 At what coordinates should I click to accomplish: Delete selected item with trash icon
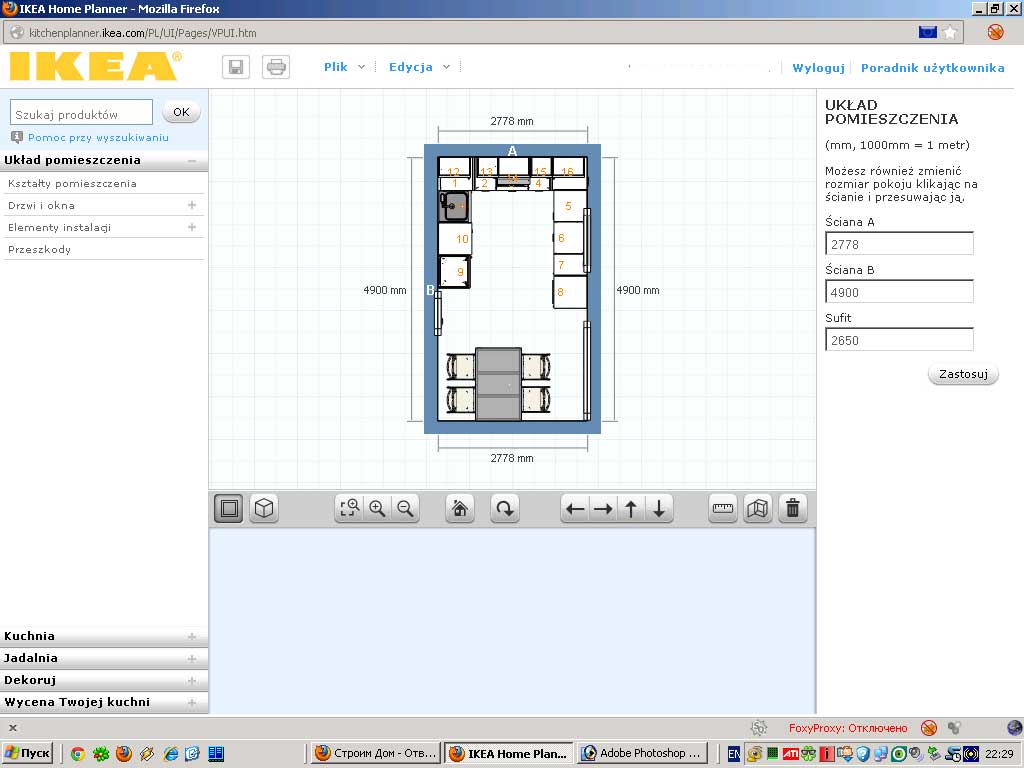click(x=792, y=508)
